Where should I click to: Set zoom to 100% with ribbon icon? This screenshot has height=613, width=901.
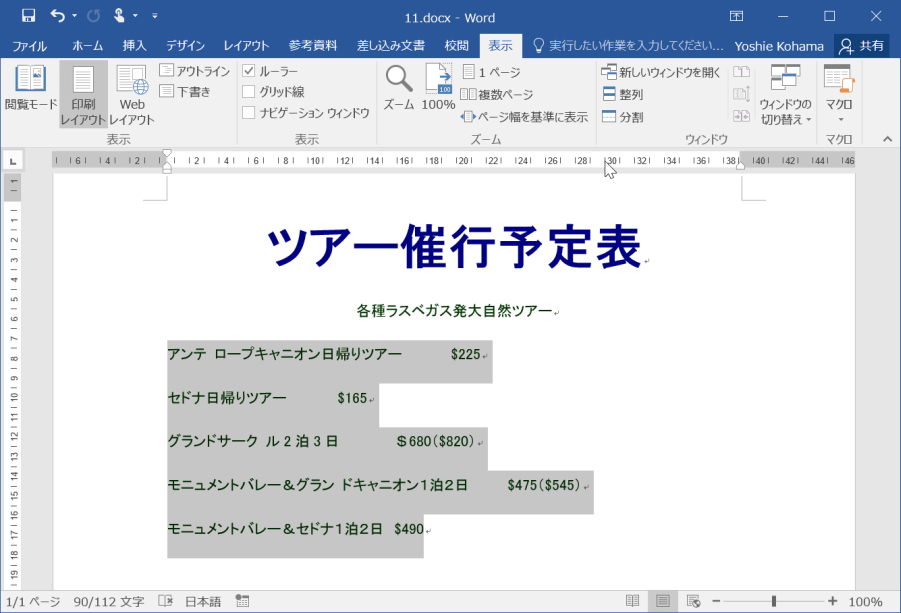click(x=438, y=87)
